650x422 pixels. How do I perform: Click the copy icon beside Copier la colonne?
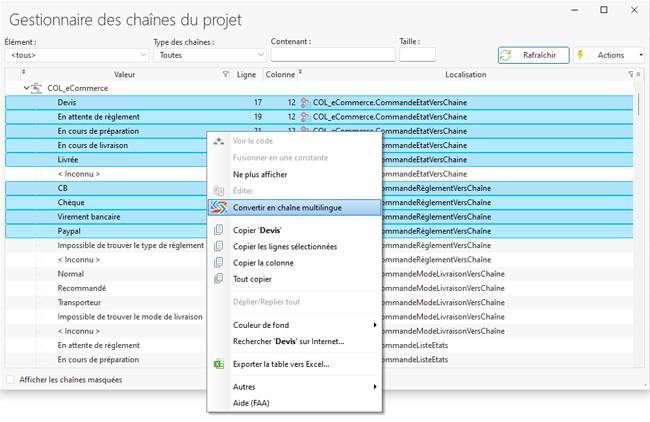219,263
